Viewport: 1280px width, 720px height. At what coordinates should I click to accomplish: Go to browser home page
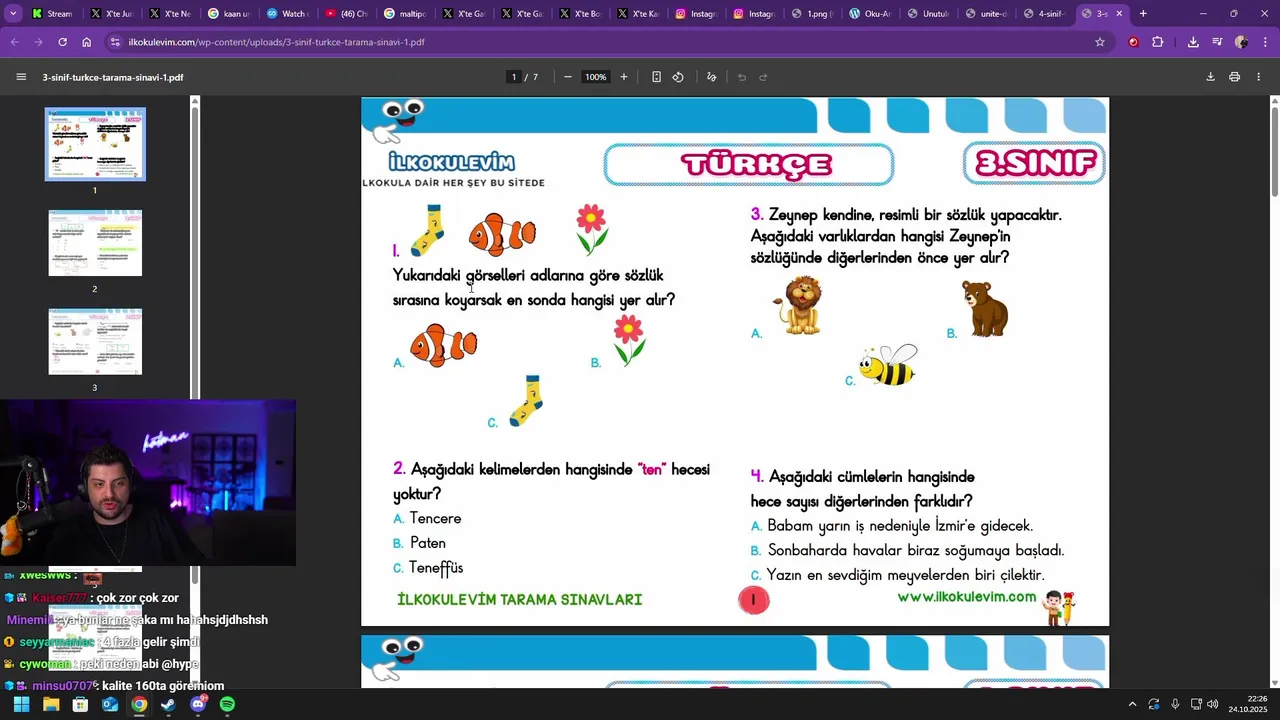tap(87, 42)
